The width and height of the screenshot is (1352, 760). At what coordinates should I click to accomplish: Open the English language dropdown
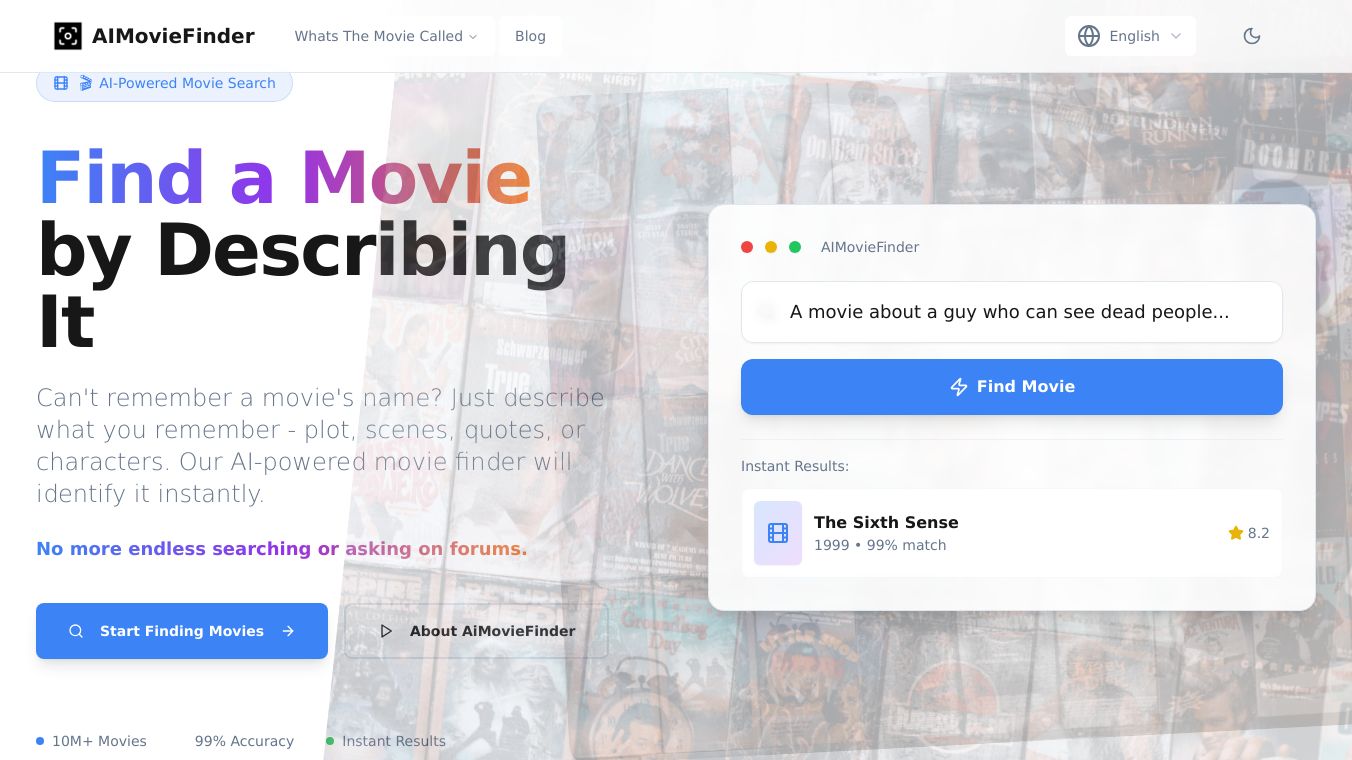(1130, 36)
